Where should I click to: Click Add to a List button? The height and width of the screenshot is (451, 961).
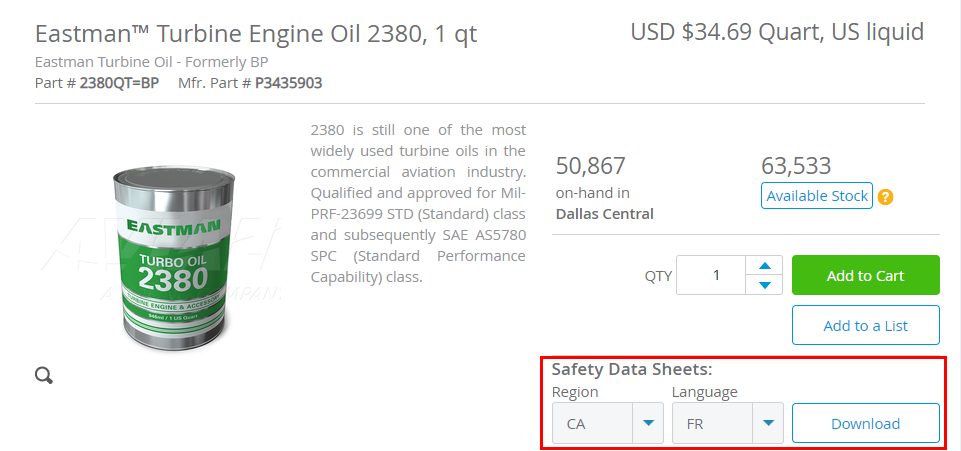[865, 325]
